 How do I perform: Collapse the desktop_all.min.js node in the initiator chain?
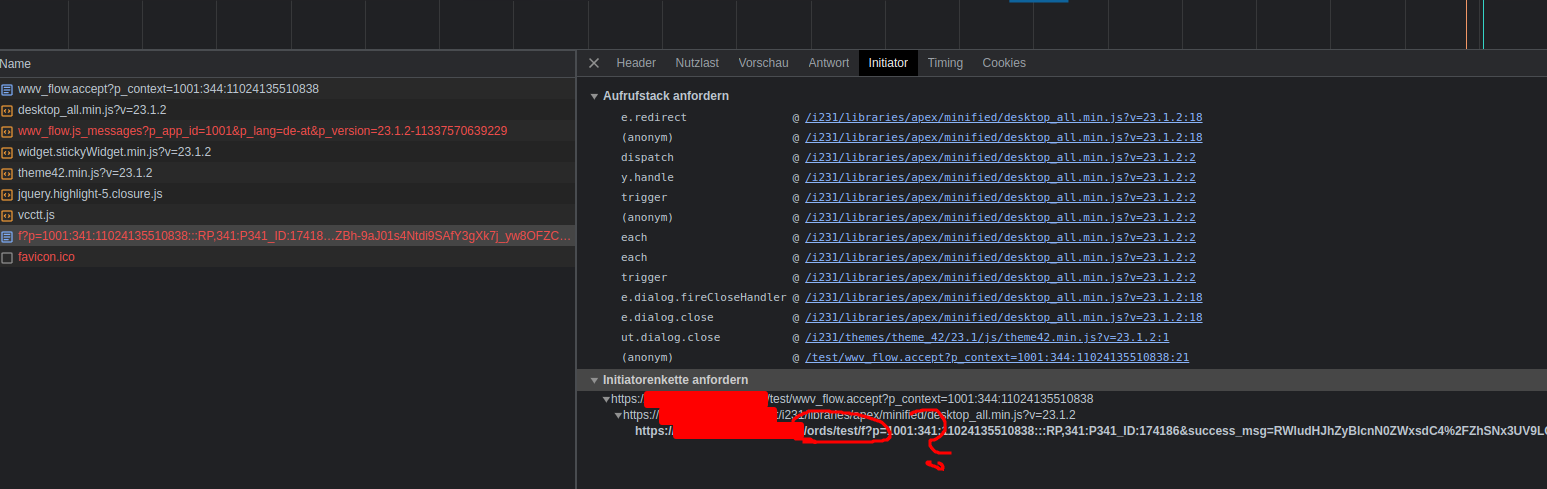click(x=618, y=415)
